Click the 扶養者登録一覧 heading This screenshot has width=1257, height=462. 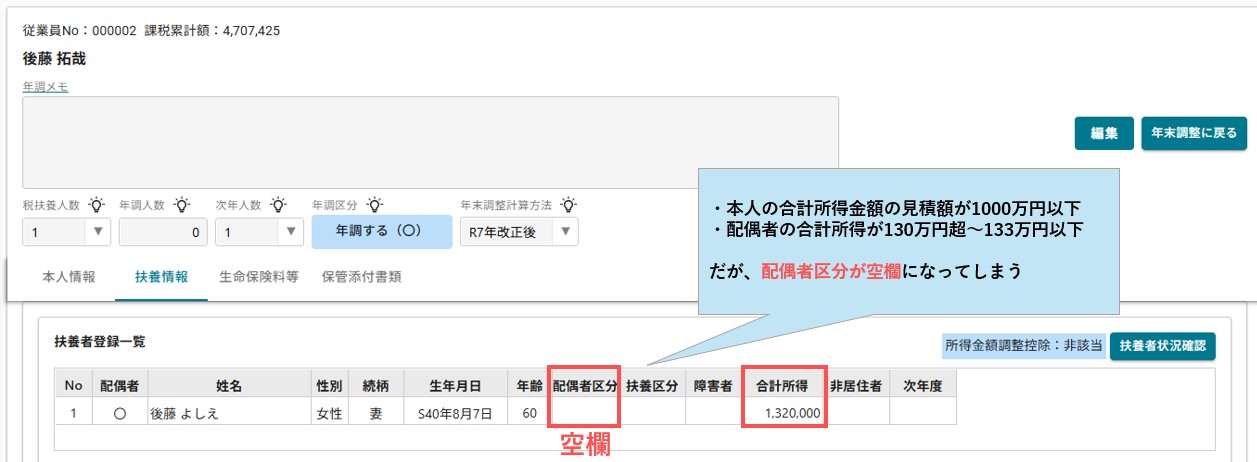point(100,341)
